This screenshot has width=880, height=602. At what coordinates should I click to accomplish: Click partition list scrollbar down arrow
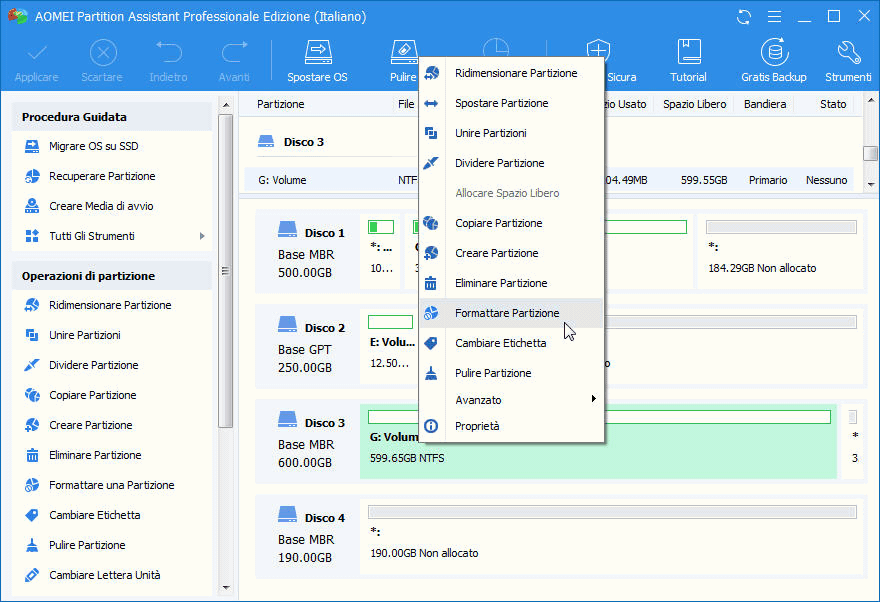[870, 184]
